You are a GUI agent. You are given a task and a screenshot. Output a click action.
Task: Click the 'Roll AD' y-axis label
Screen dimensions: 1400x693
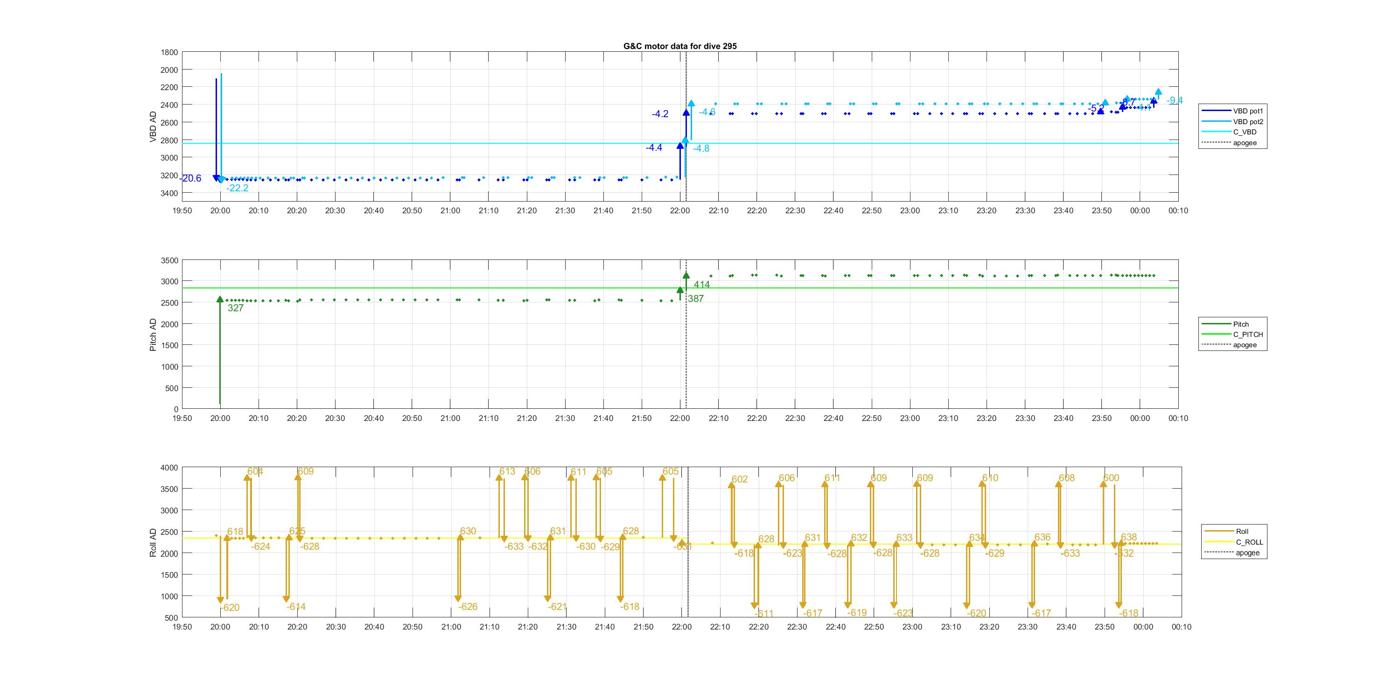(154, 541)
